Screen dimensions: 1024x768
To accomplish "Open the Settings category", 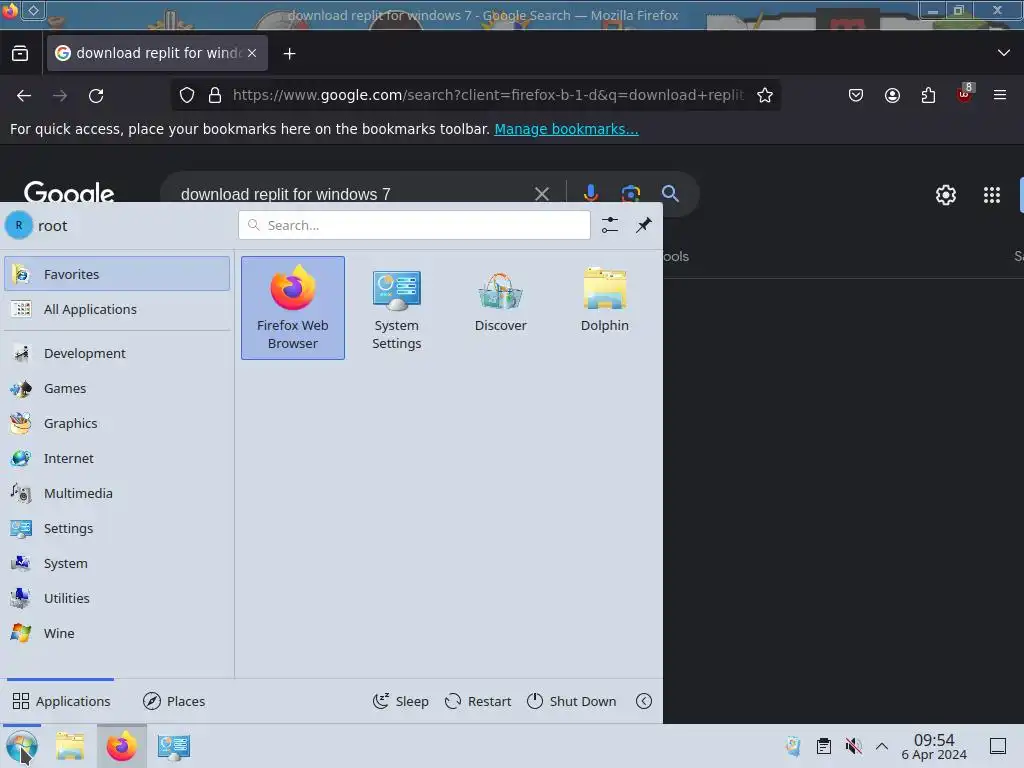I will [x=118, y=528].
